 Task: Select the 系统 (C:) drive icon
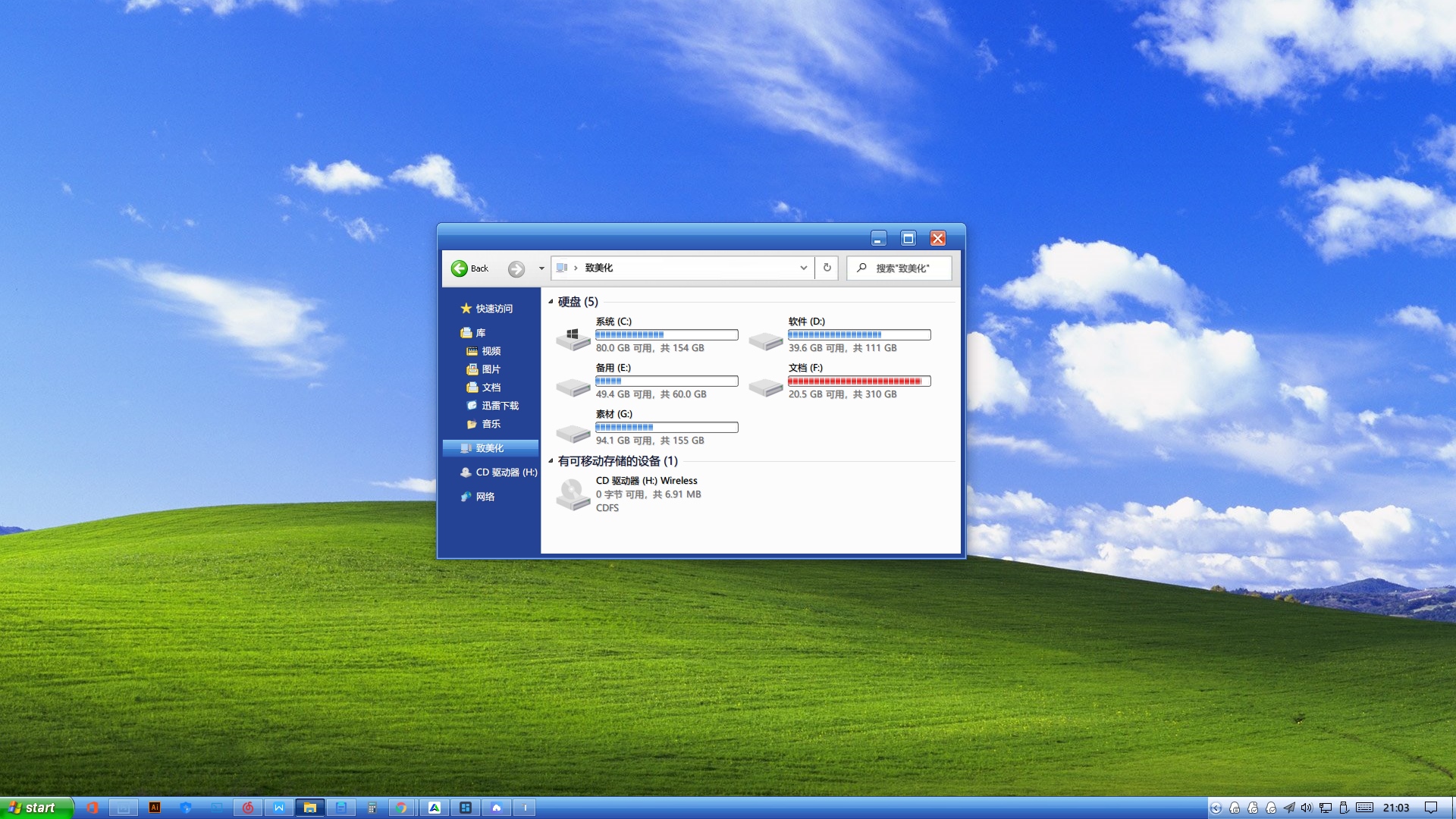[x=573, y=338]
